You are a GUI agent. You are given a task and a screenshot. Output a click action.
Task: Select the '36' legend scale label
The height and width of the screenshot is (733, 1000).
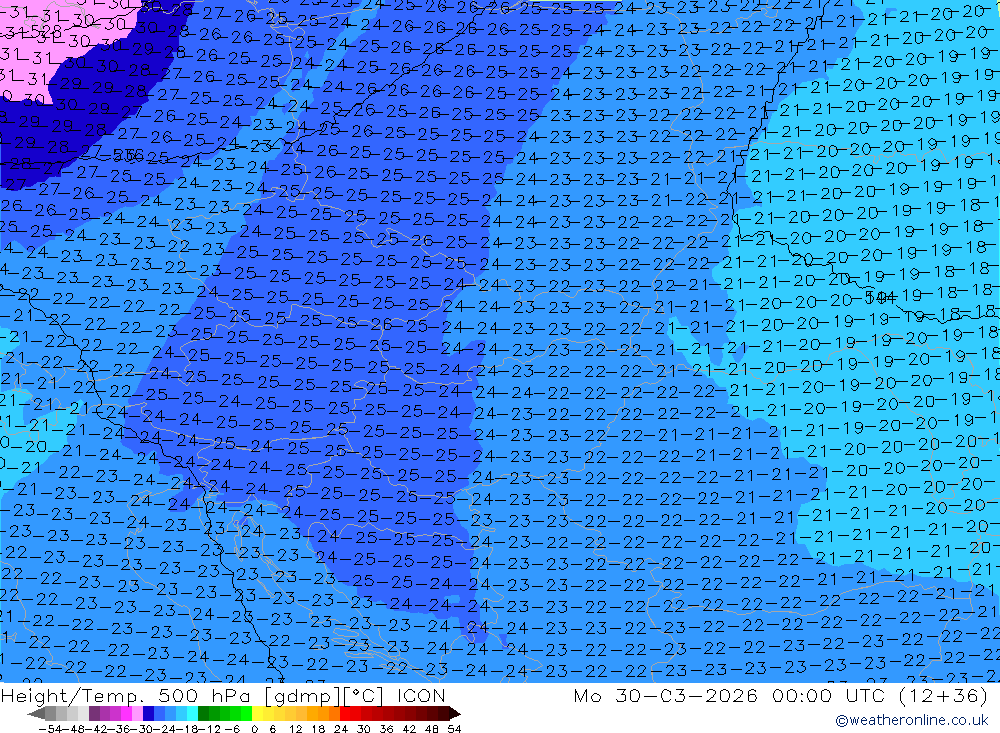(x=386, y=729)
